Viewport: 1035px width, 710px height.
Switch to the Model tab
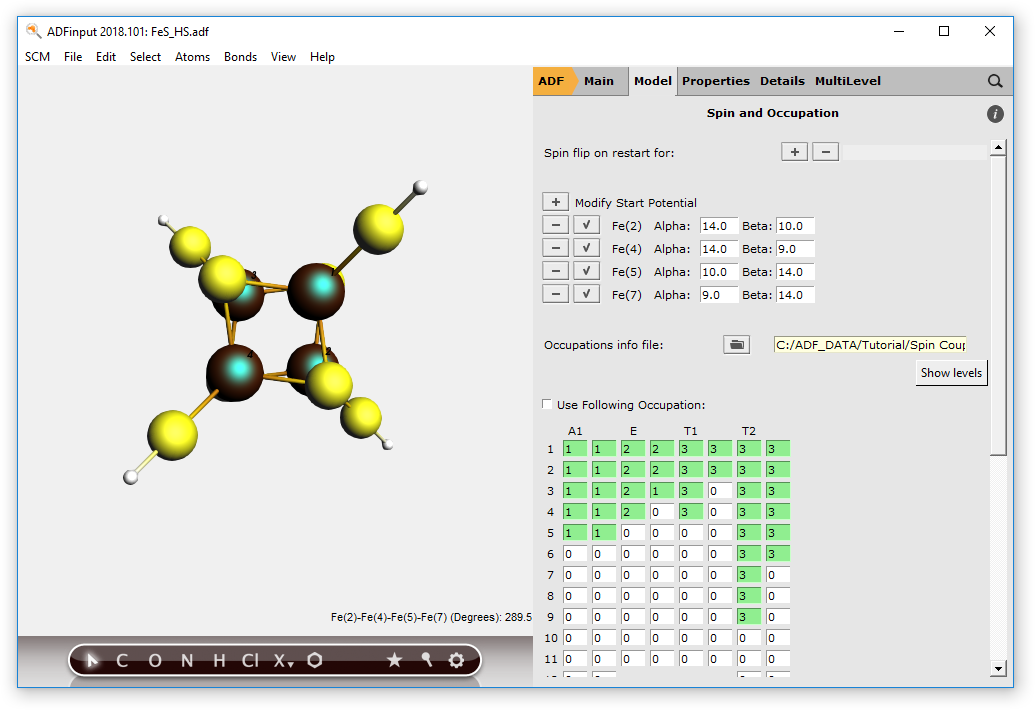pos(652,81)
